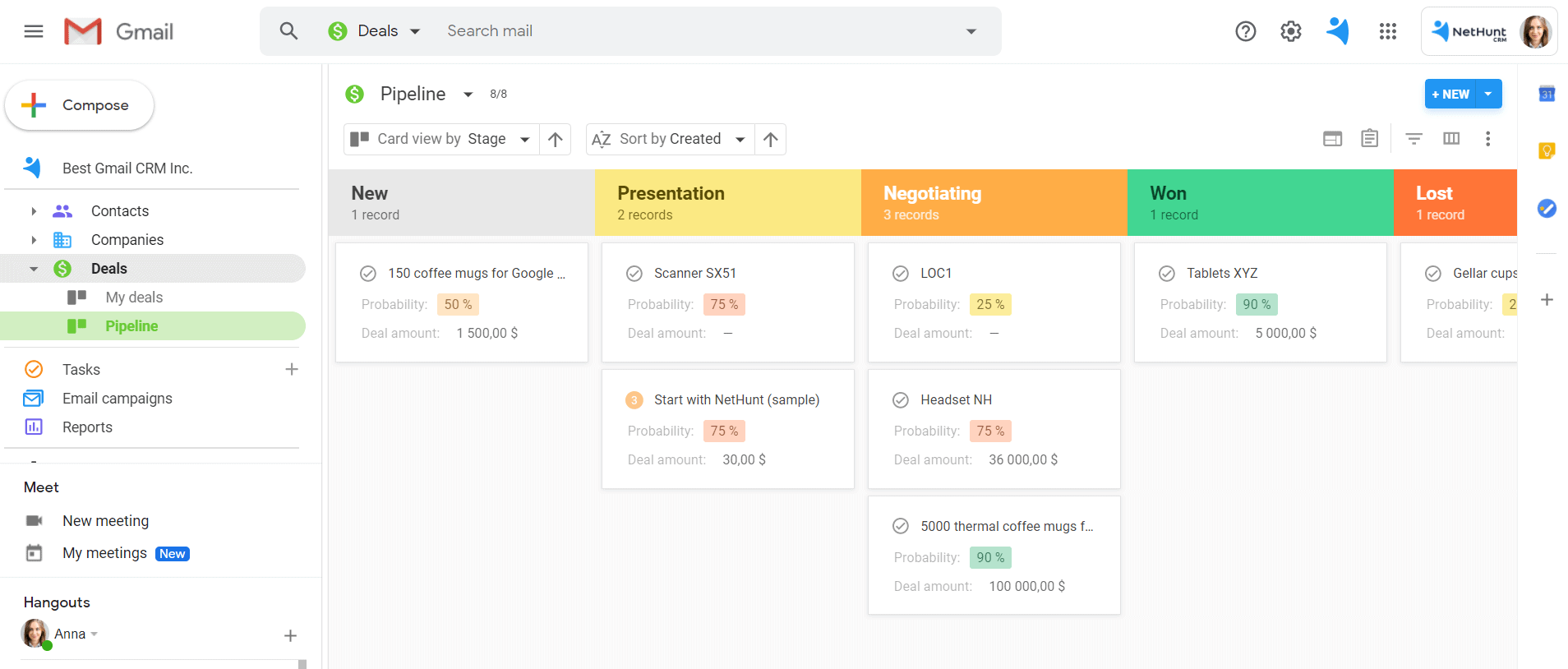
Task: Check the Tablets XYZ deal circle
Action: 1167,274
